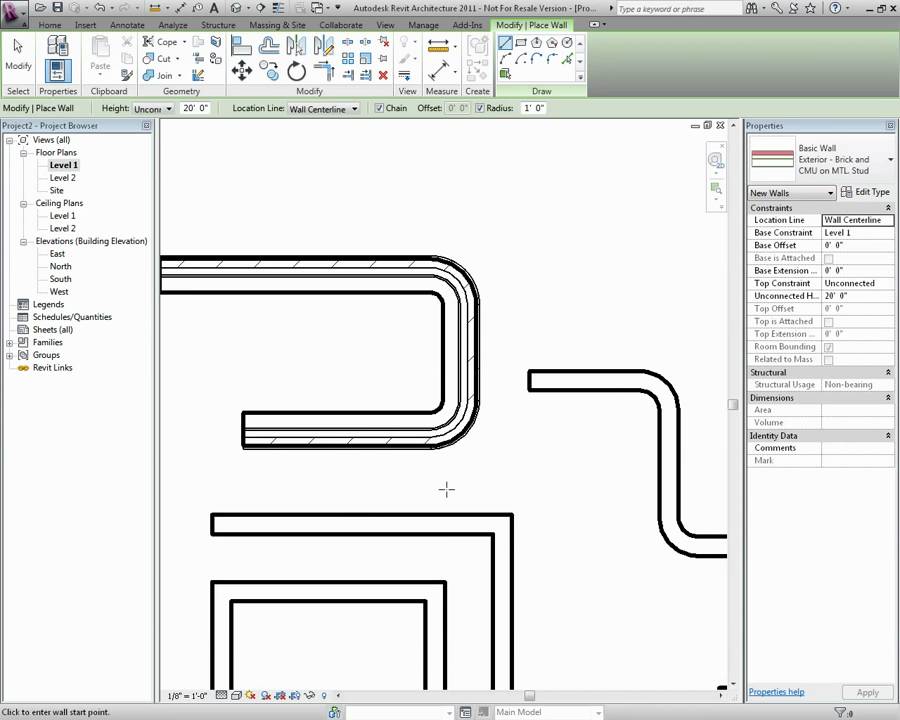Click the vertical scrollbar thumb of drawing view
The width and height of the screenshot is (900, 720).
pyautogui.click(x=733, y=404)
